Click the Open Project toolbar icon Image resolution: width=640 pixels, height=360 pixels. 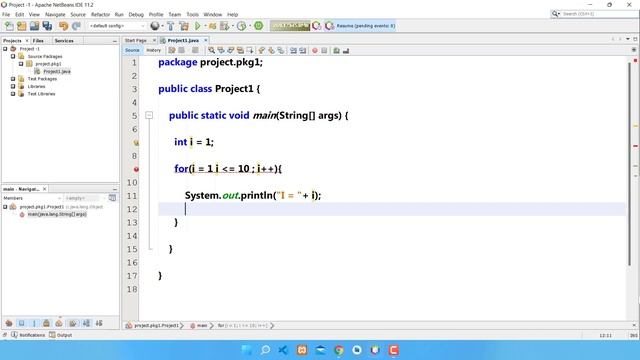(x=34, y=26)
